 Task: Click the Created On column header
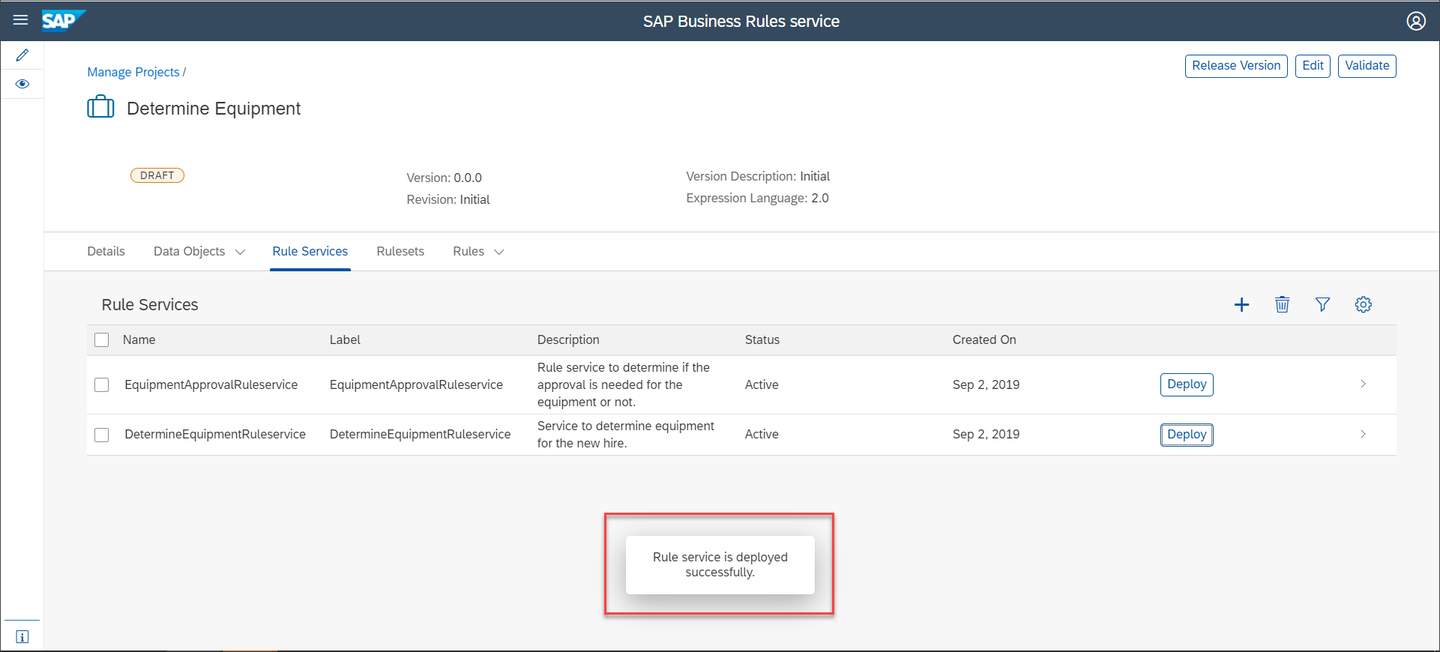(x=984, y=340)
